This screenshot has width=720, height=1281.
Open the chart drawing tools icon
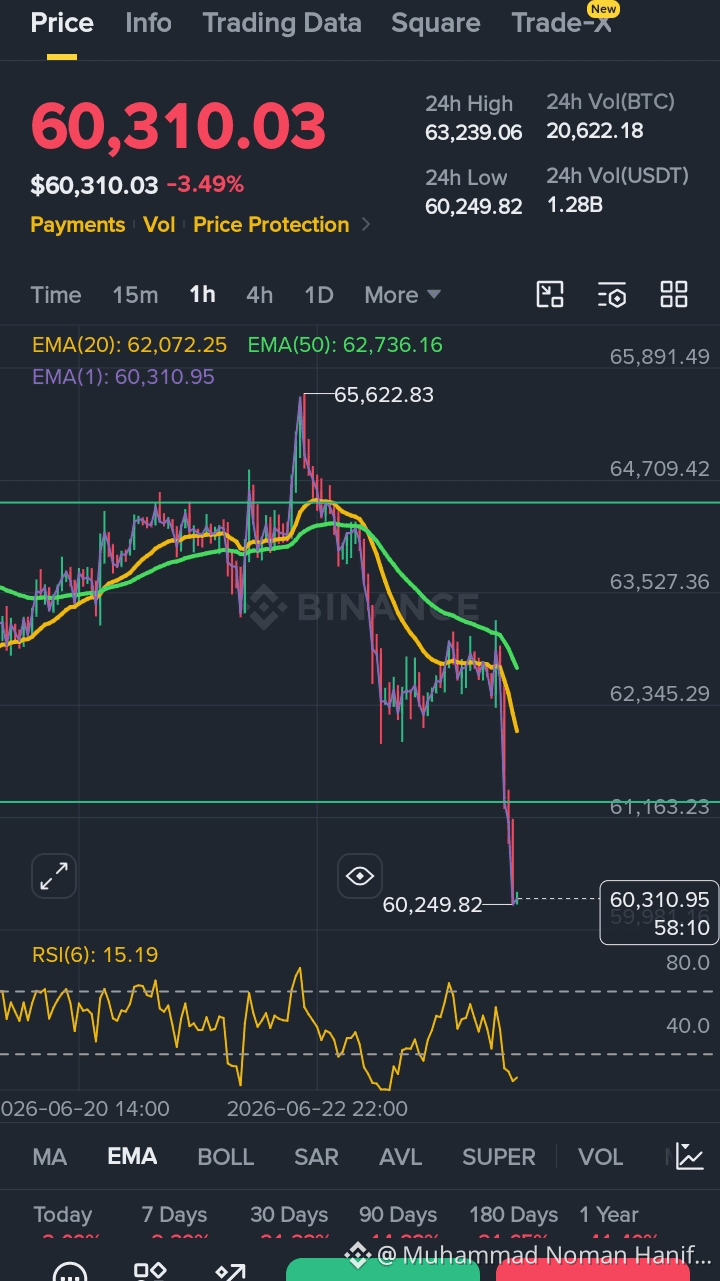(x=550, y=294)
